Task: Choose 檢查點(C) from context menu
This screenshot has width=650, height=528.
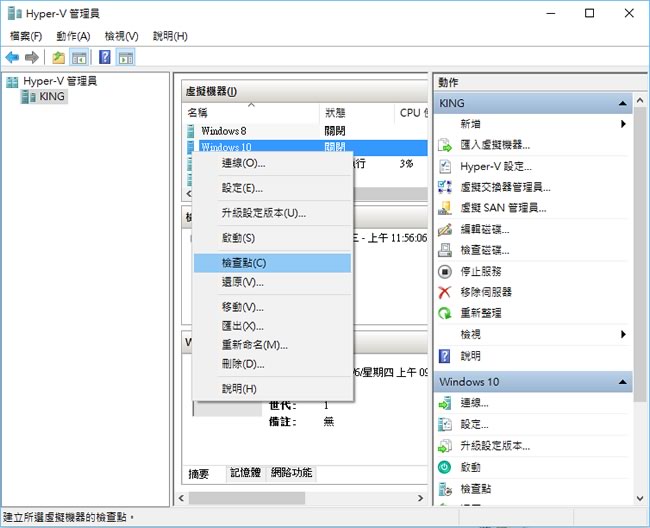Action: (272, 263)
